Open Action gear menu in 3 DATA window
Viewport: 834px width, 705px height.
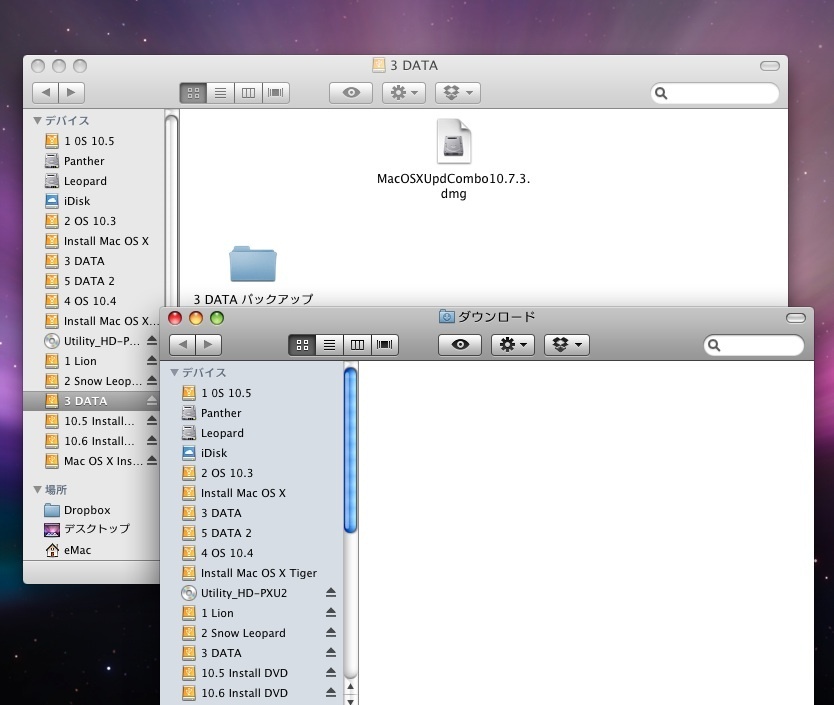pyautogui.click(x=404, y=93)
